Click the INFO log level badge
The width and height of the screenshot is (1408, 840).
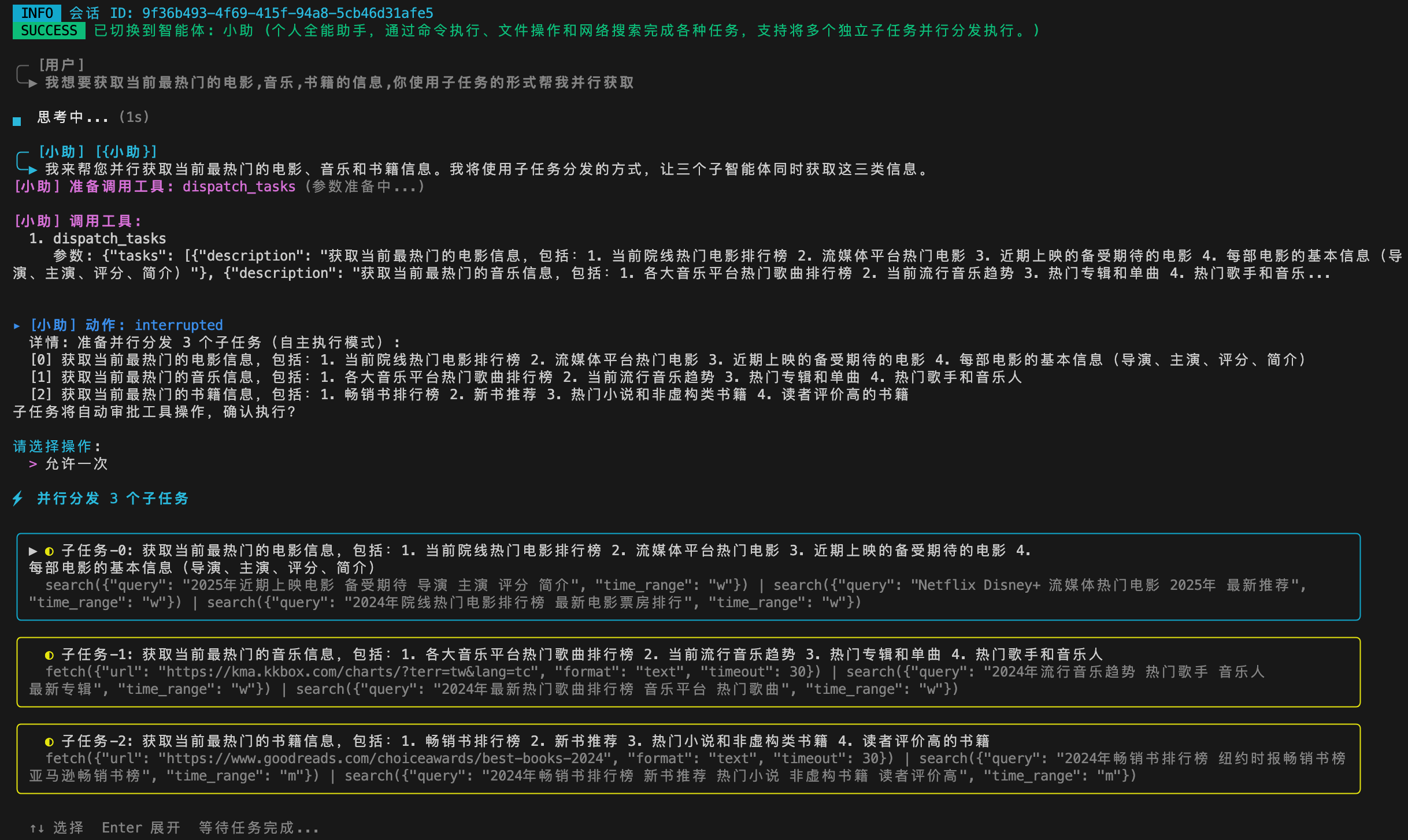click(x=36, y=13)
